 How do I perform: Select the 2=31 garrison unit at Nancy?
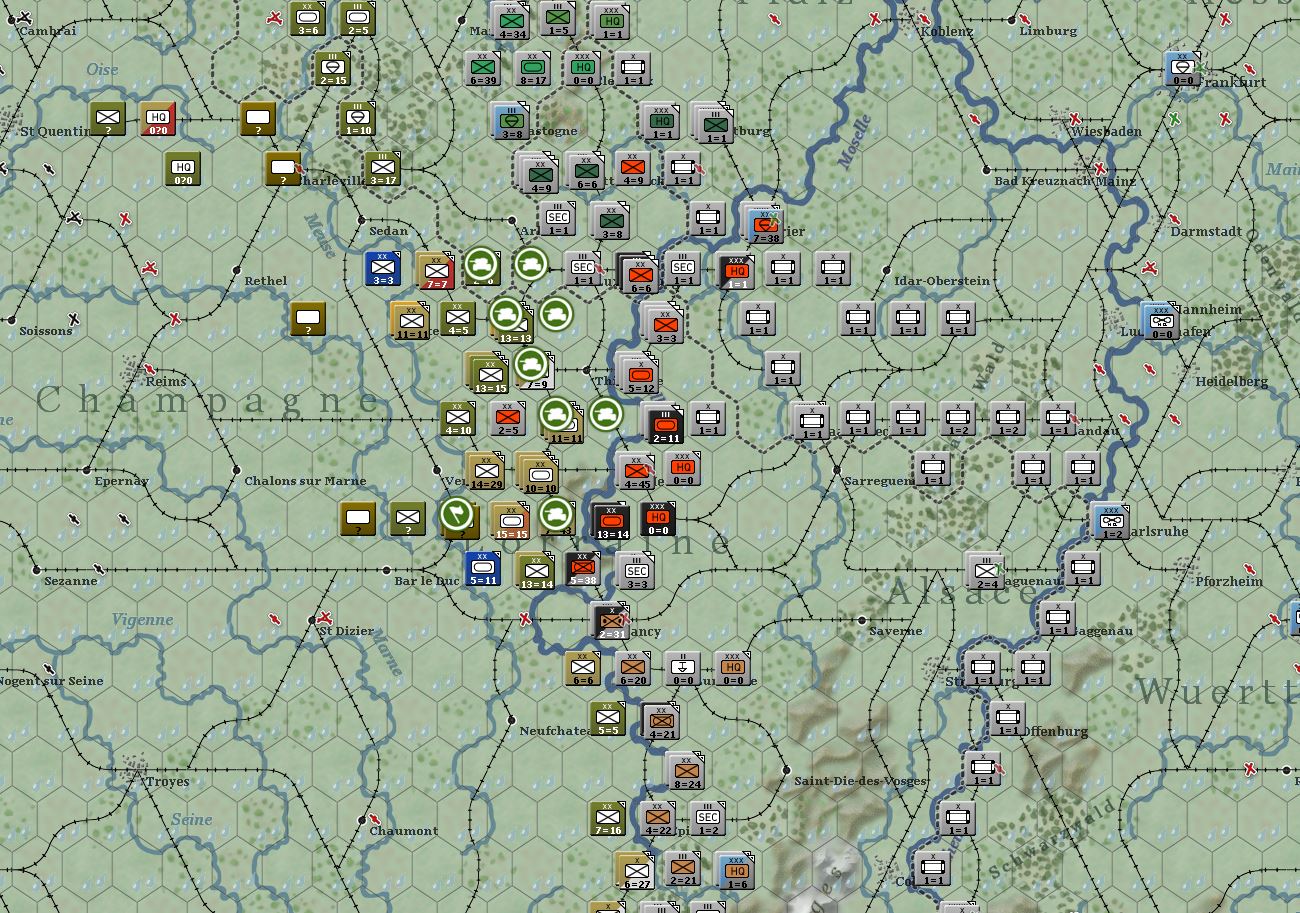[x=610, y=621]
